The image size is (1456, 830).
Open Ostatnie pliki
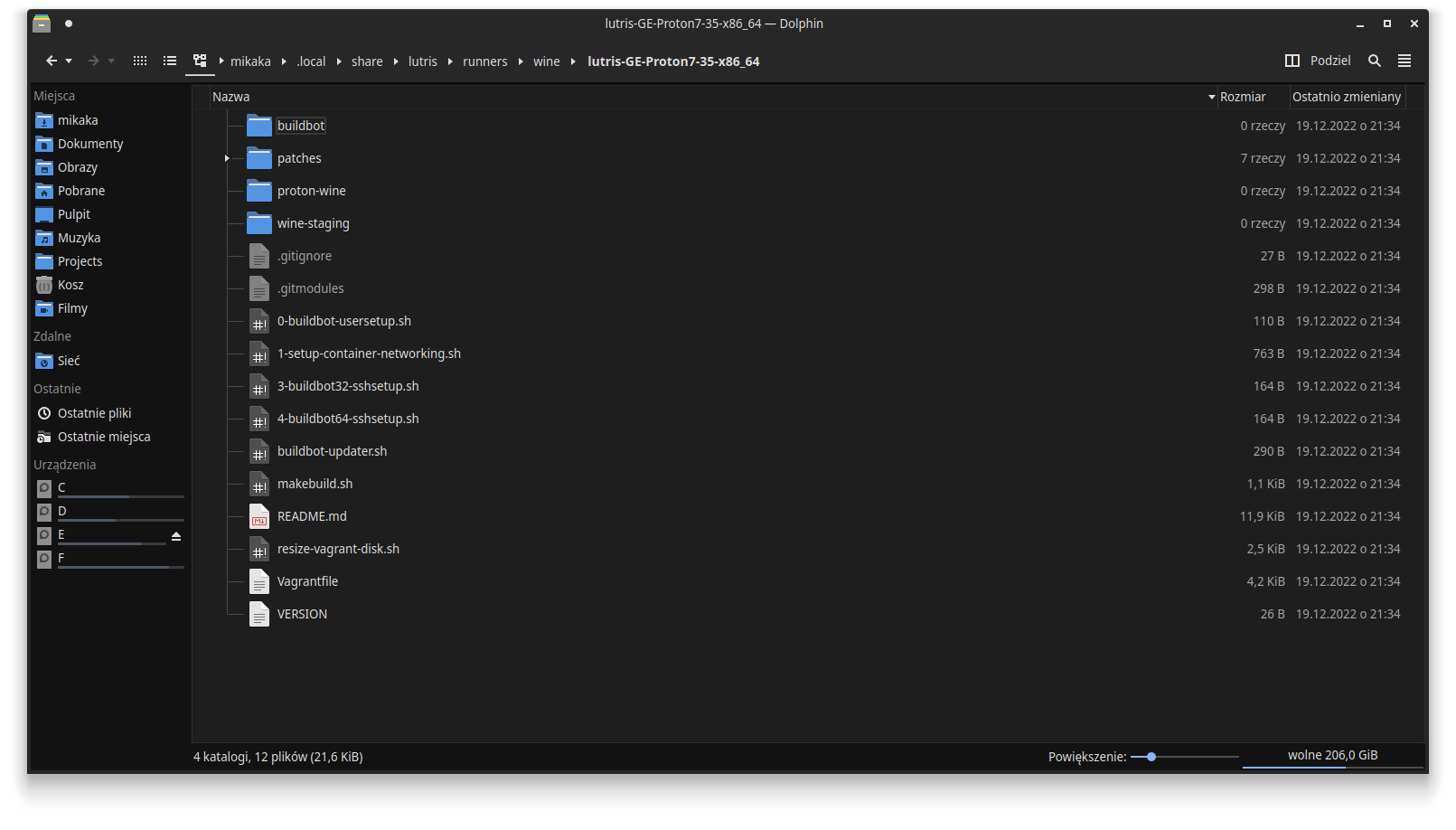(94, 412)
